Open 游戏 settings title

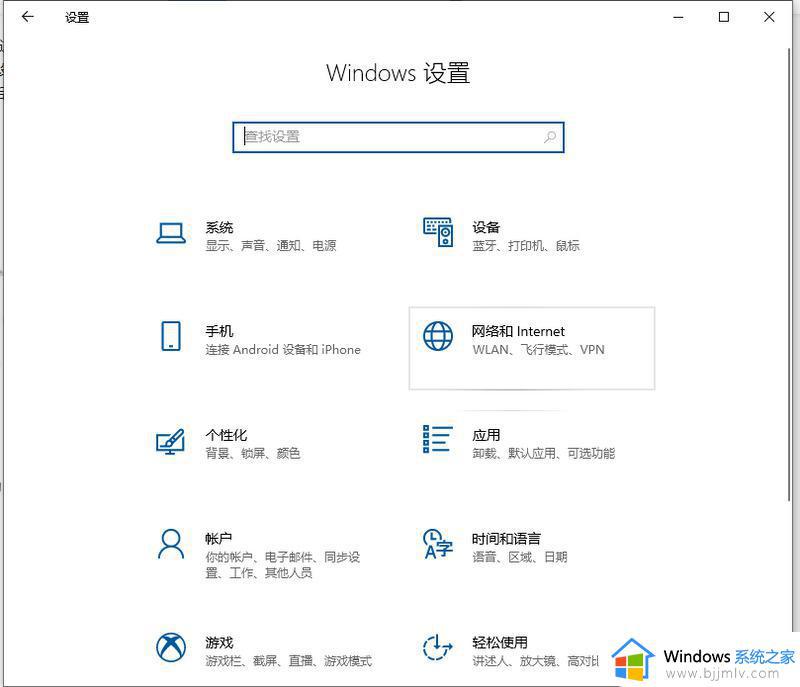click(219, 643)
